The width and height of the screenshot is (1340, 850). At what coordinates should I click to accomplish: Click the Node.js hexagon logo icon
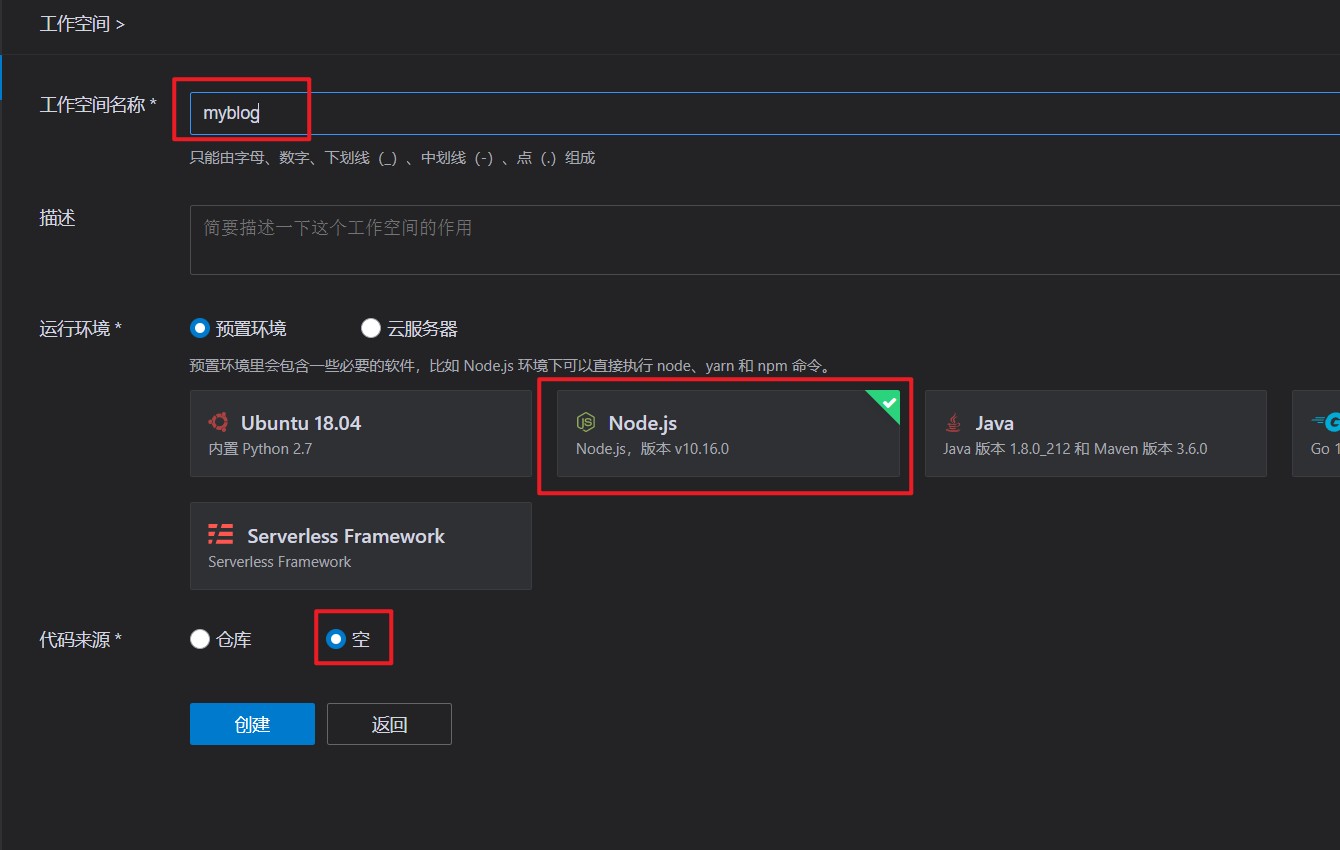pos(587,422)
